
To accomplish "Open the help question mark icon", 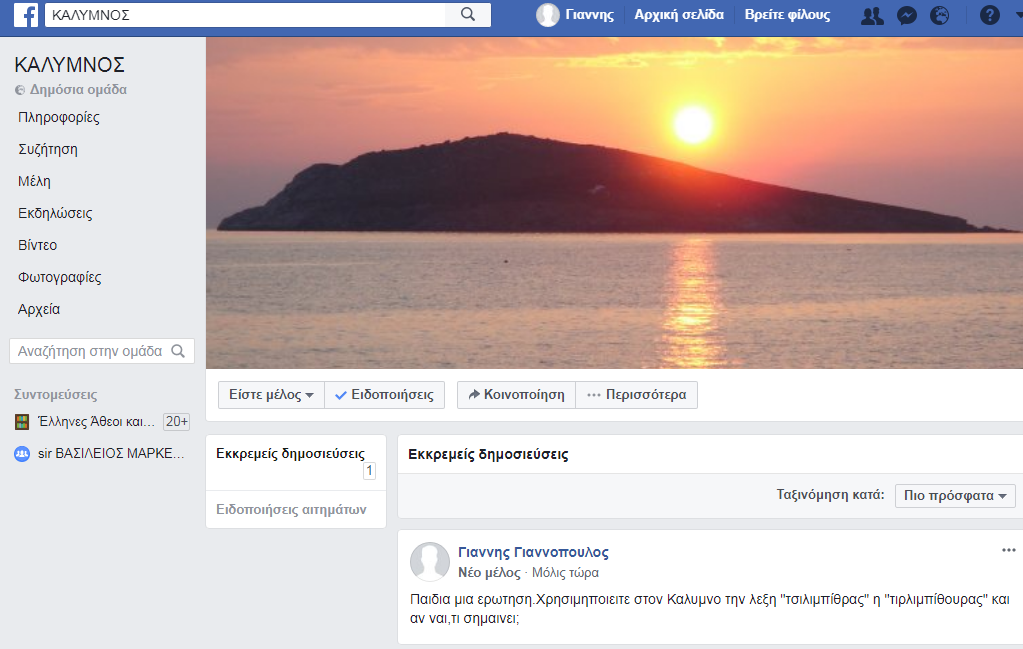I will click(x=989, y=15).
